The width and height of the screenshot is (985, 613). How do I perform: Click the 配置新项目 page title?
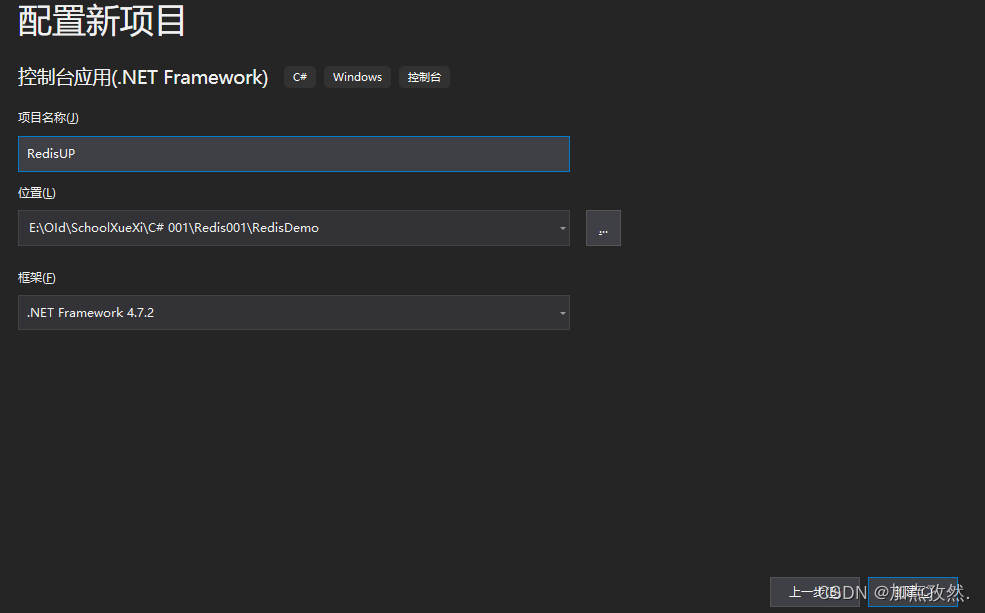click(x=102, y=21)
